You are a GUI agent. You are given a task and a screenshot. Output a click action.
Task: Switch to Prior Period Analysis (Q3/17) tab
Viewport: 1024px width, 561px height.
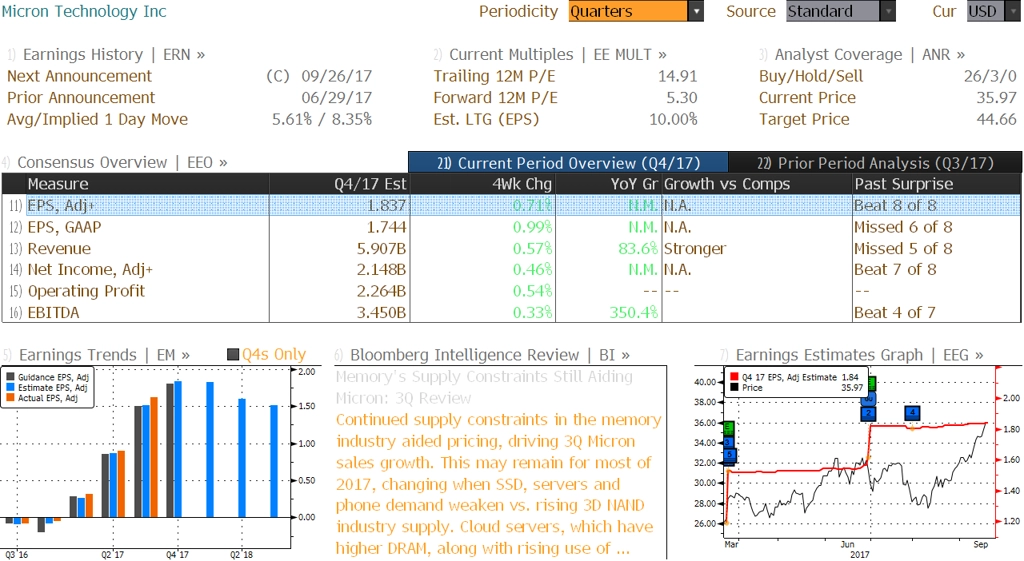(x=875, y=163)
